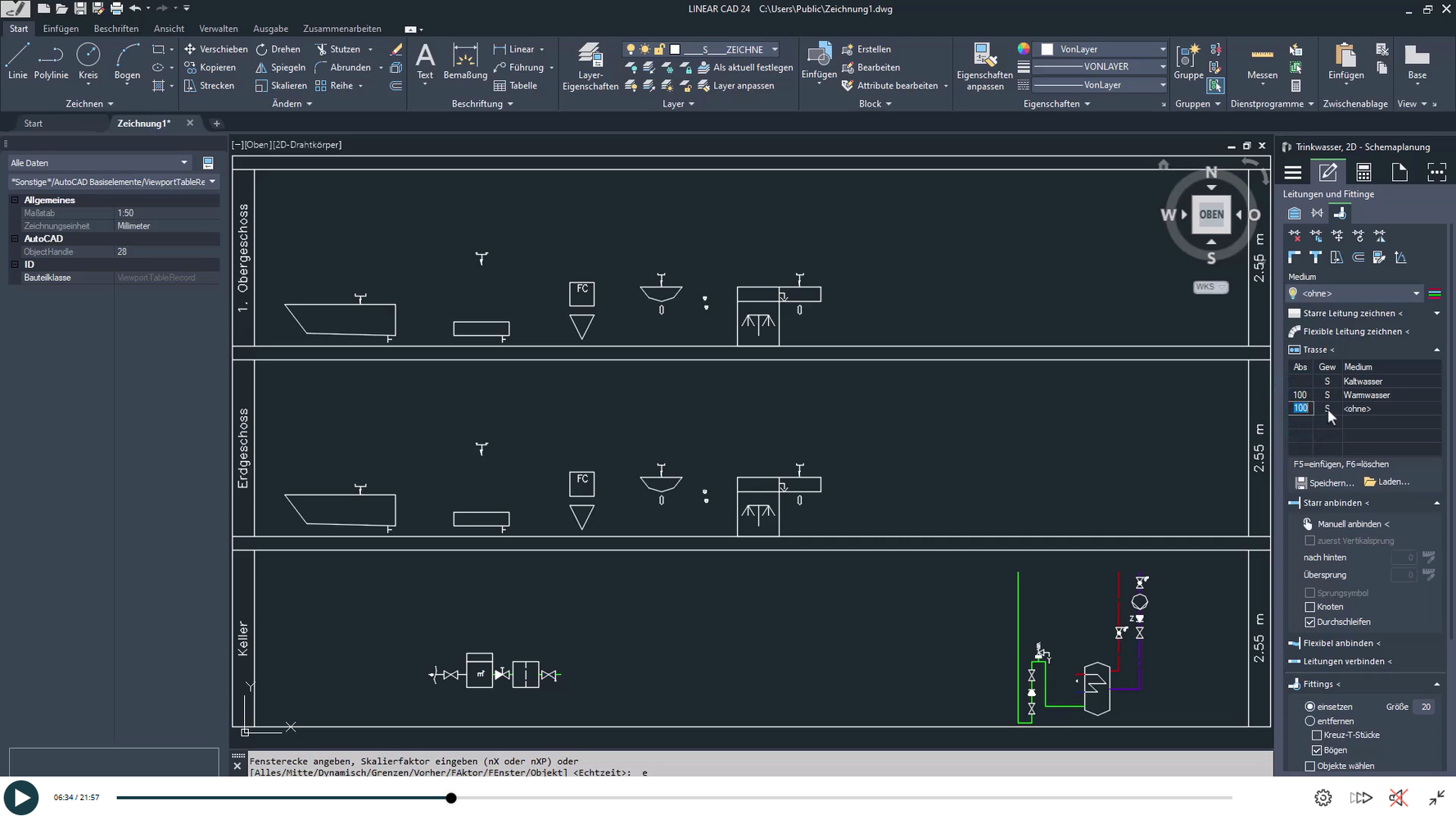The image size is (1456, 819).
Task: Select the Text annotation tool
Action: pos(425,62)
